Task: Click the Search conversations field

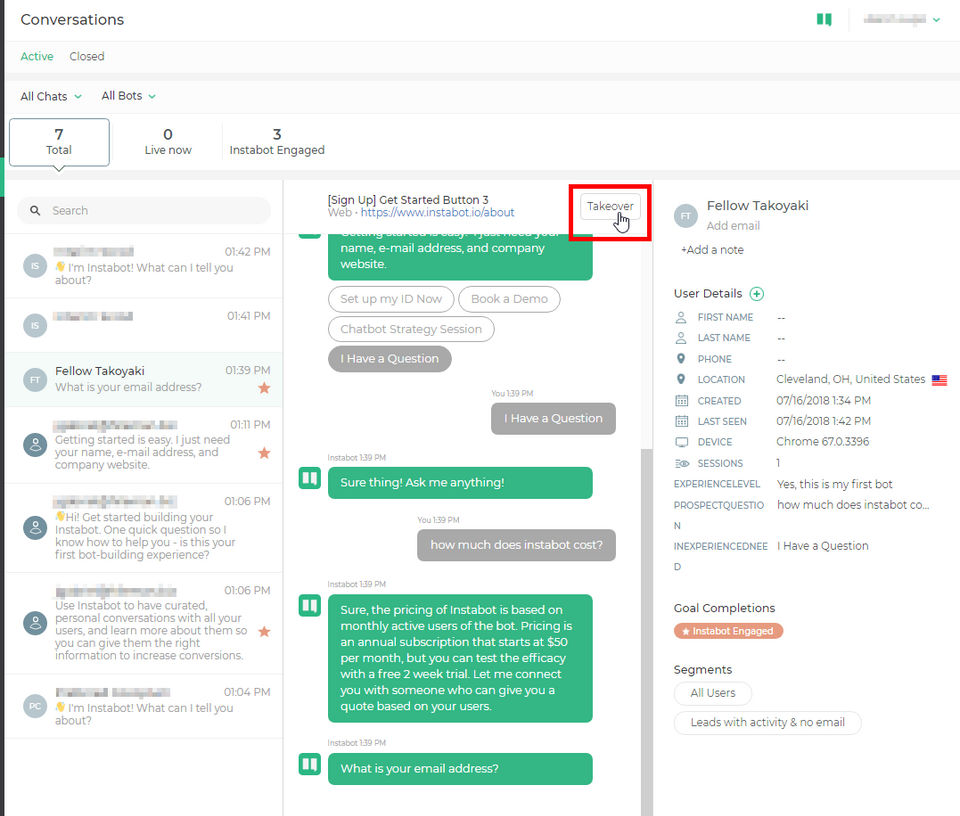Action: click(x=144, y=211)
